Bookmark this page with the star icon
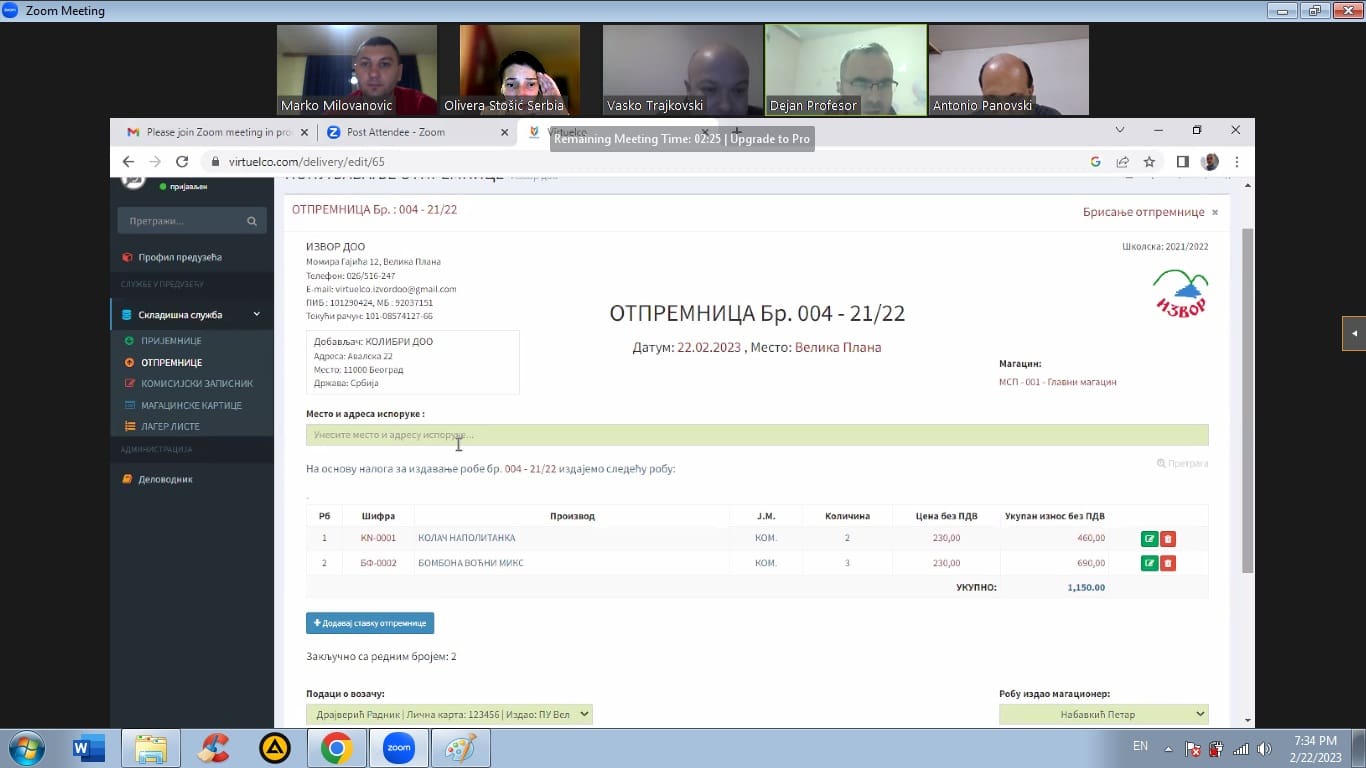The width and height of the screenshot is (1366, 768). click(1149, 162)
